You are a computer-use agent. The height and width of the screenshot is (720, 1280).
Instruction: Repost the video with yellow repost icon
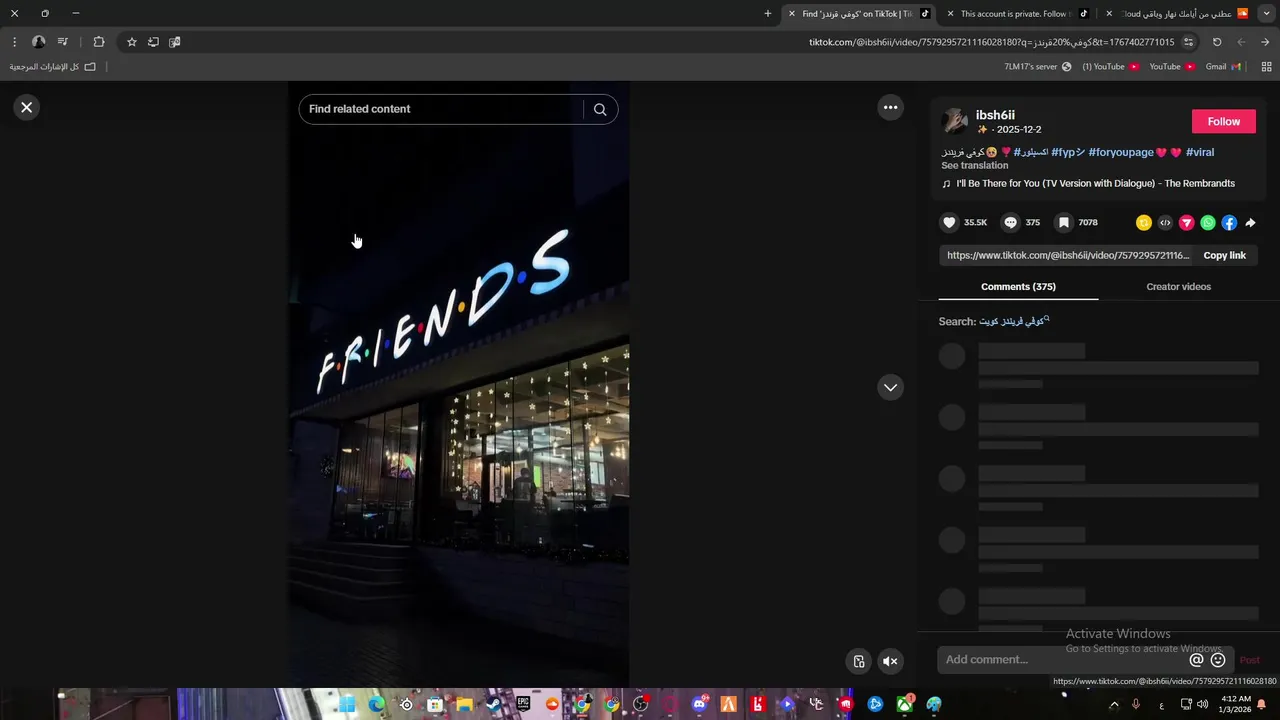[1144, 223]
